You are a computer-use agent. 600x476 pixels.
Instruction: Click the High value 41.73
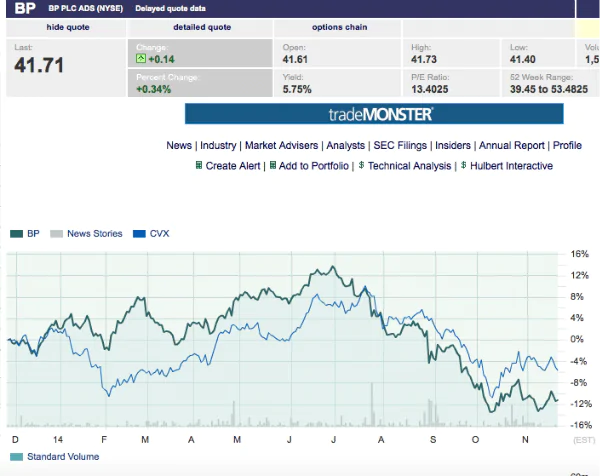424,59
